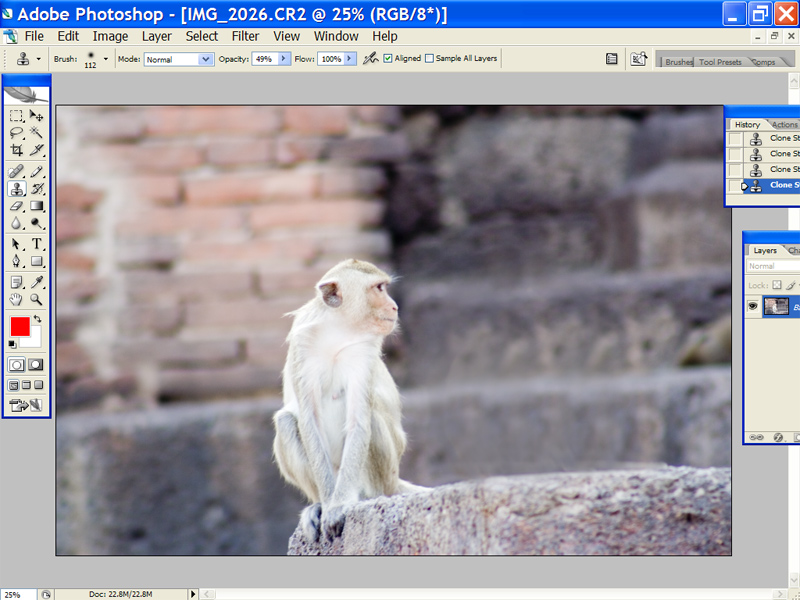Screen dimensions: 800x600
Task: Activate the Hand tool
Action: (16, 299)
